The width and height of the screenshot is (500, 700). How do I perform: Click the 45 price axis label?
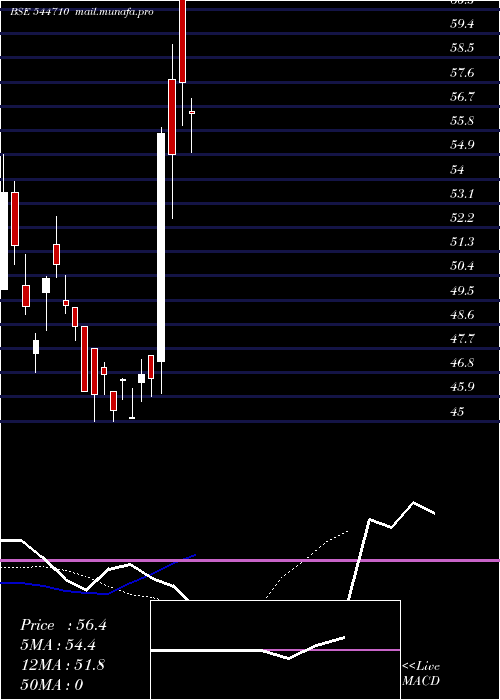click(x=458, y=411)
